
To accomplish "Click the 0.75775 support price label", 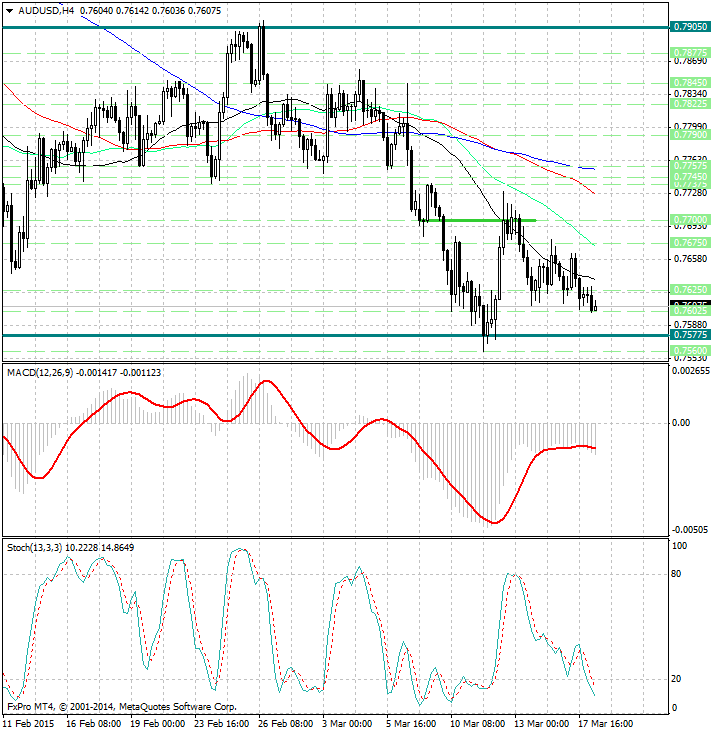I will (691, 336).
